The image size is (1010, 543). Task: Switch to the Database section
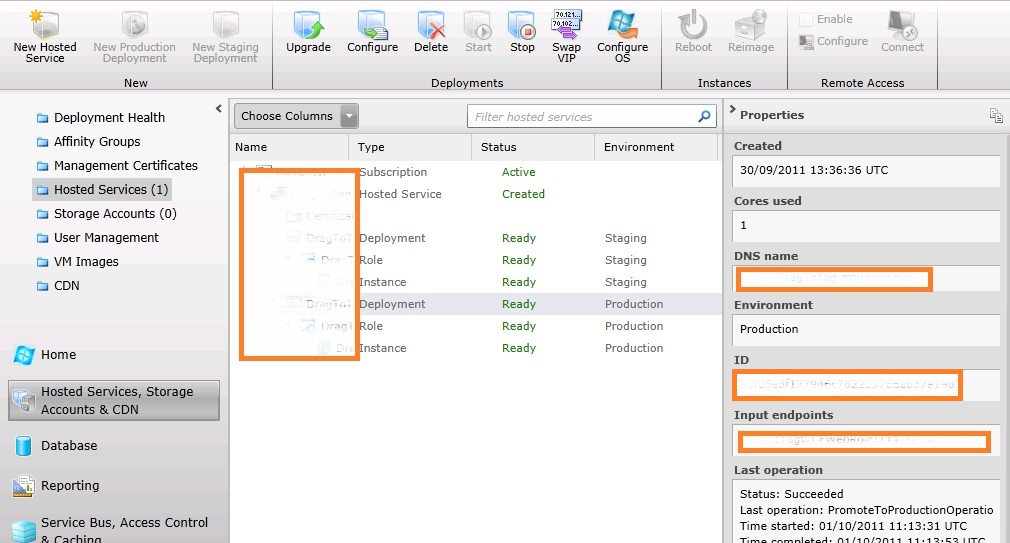point(69,446)
